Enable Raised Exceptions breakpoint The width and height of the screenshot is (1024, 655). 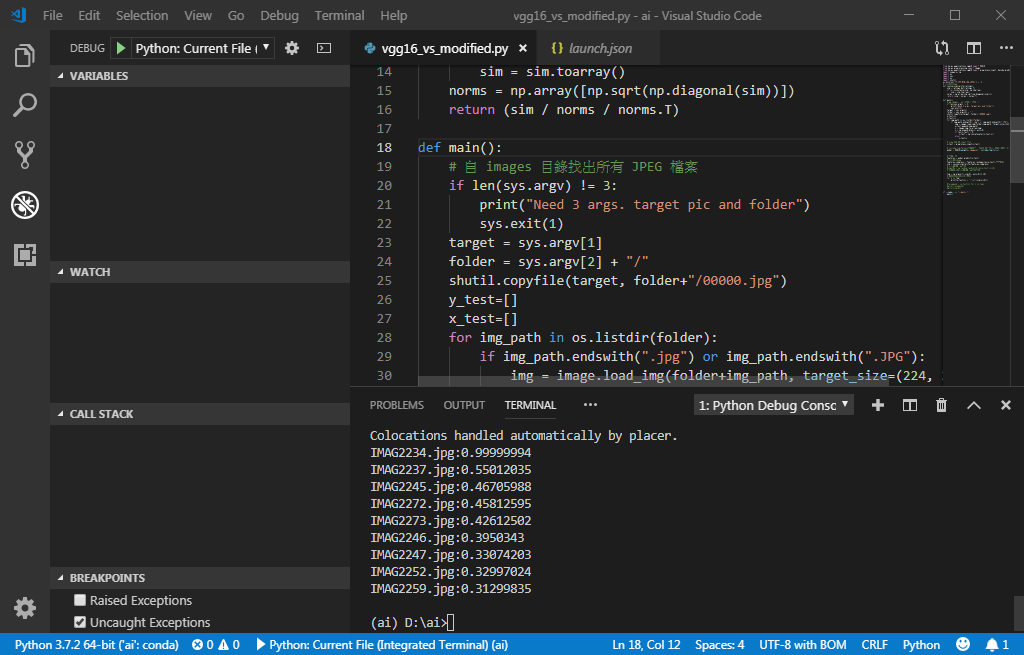[x=80, y=600]
